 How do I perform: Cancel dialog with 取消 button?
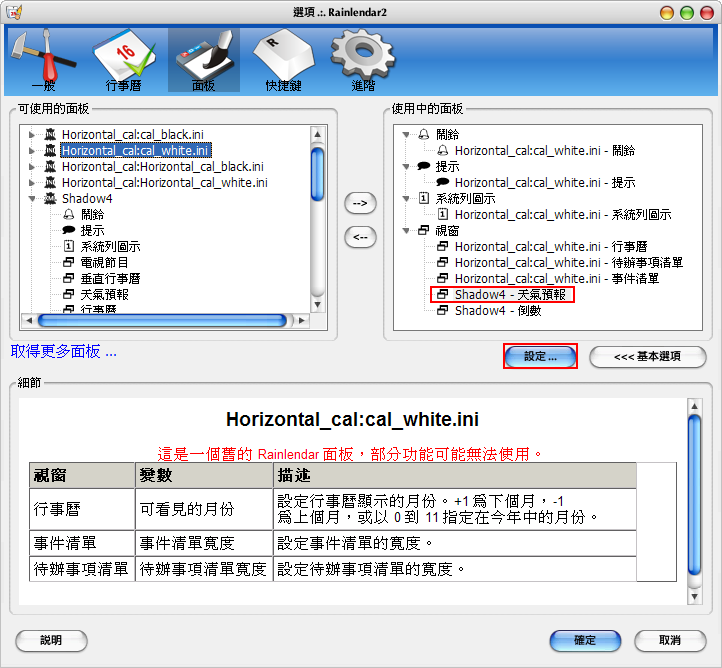coord(670,640)
